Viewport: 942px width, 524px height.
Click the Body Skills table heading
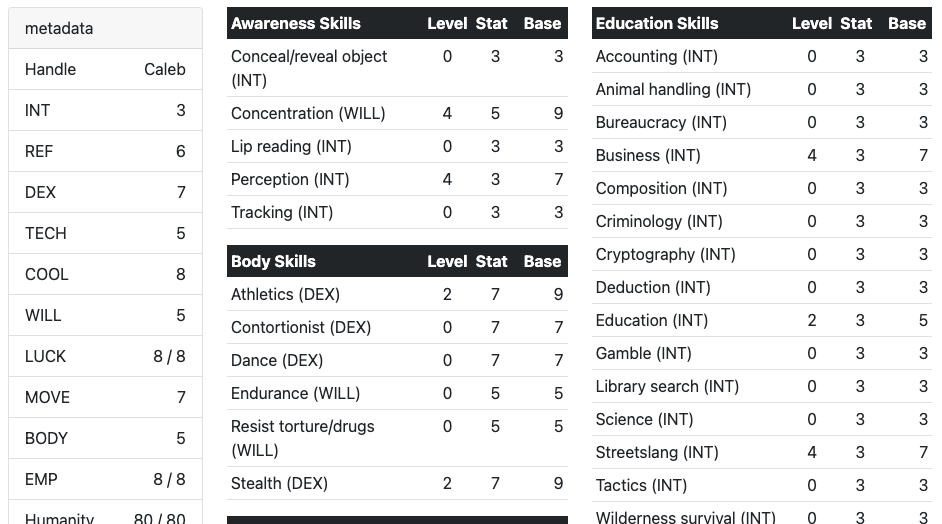[273, 261]
